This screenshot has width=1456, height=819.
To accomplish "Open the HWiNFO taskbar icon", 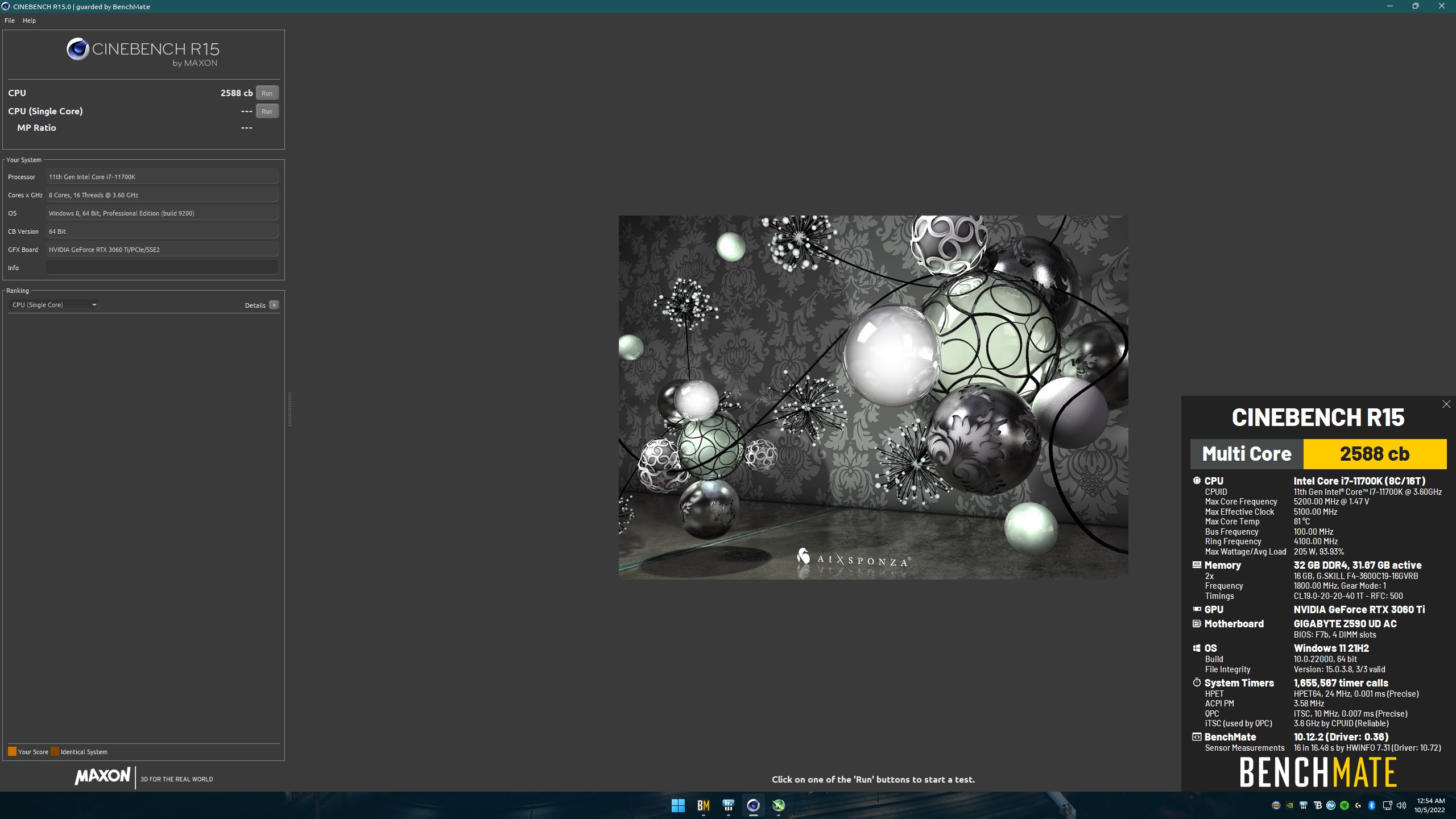I will tap(728, 805).
